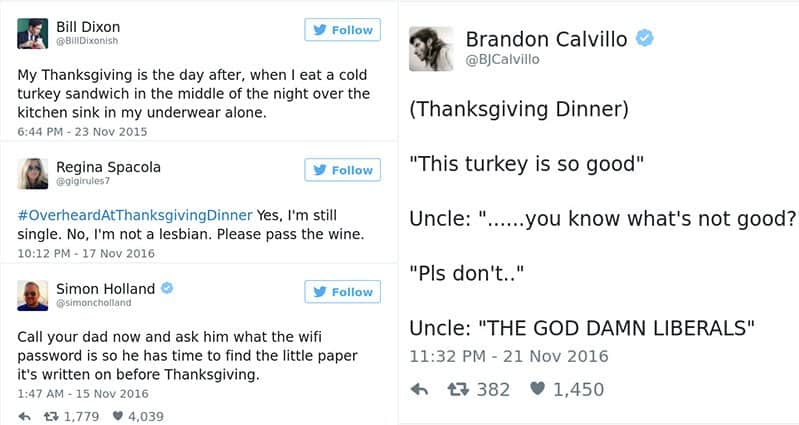799x425 pixels.
Task: Open Bill Dixon's profile picture
Action: [x=33, y=33]
